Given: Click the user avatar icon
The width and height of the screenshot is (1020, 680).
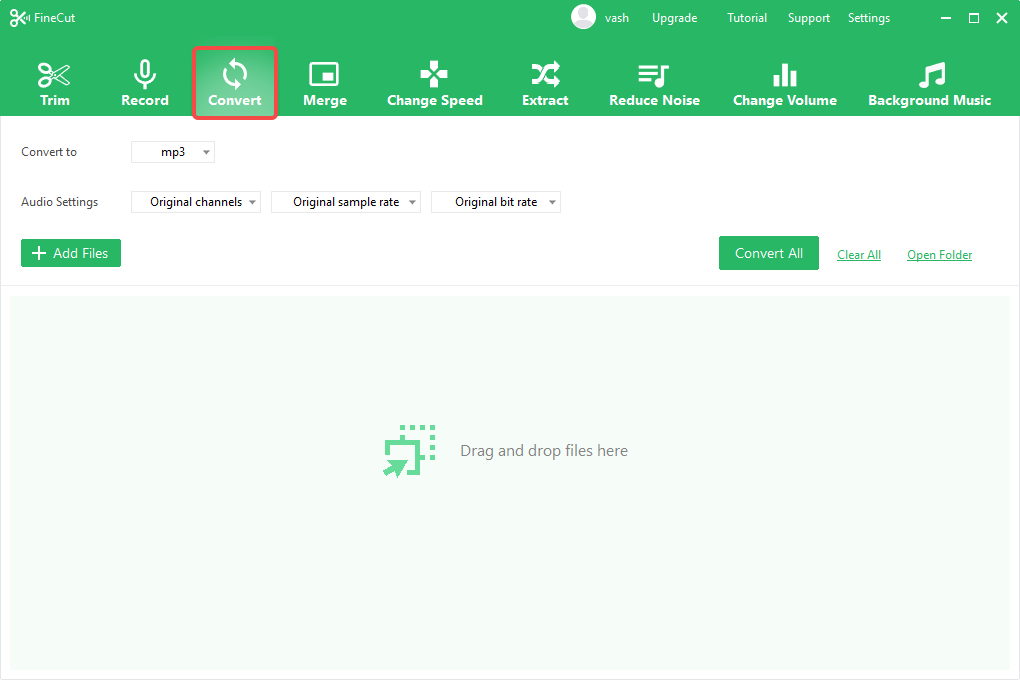Looking at the screenshot, I should (x=583, y=17).
